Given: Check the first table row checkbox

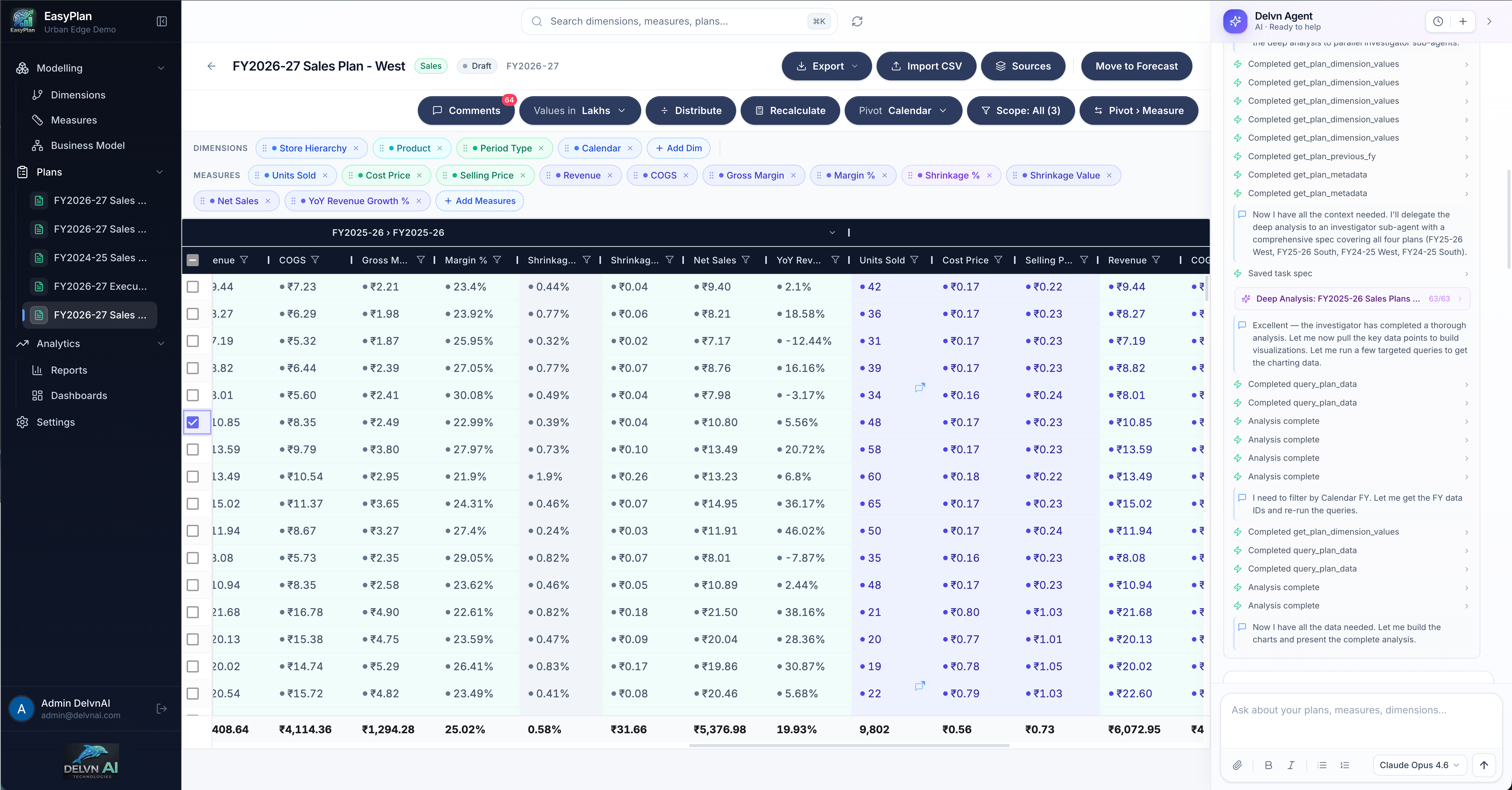Looking at the screenshot, I should [x=192, y=287].
